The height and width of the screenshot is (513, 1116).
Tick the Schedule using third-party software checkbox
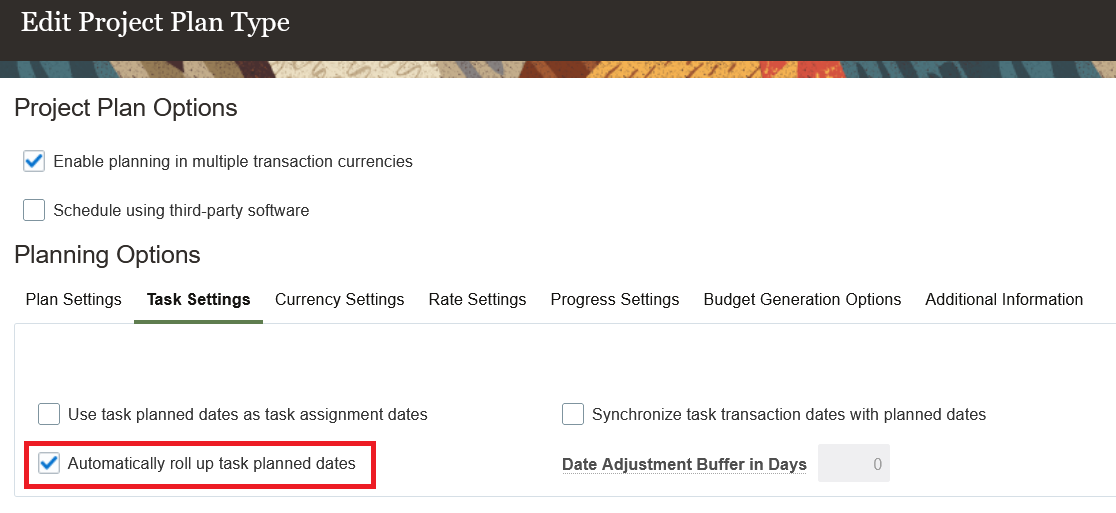tap(34, 211)
